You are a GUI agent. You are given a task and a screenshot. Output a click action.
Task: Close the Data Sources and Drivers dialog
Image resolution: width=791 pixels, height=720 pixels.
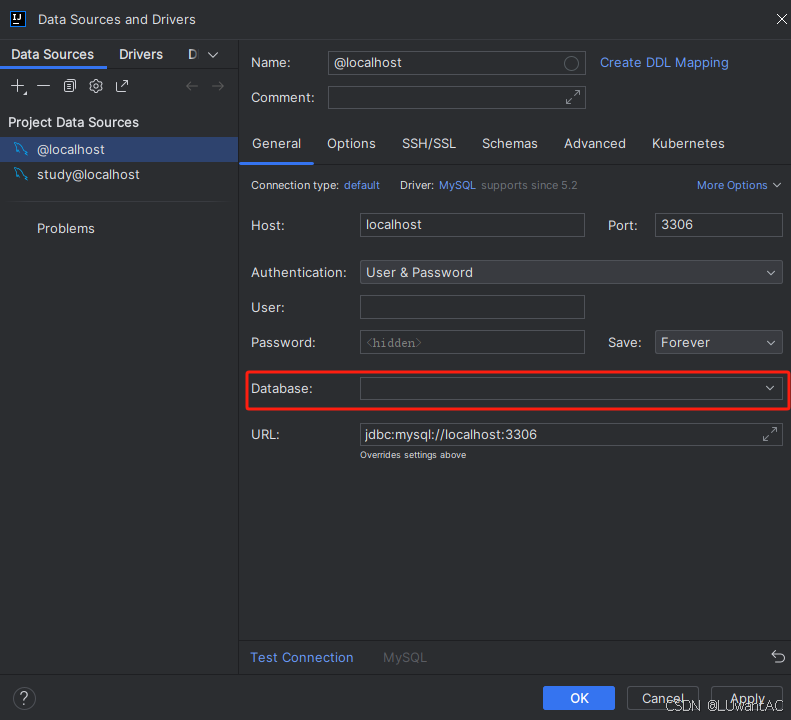tap(781, 19)
